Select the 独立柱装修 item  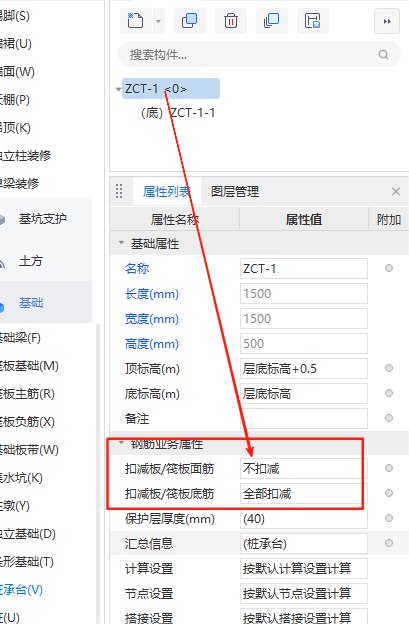click(25, 156)
